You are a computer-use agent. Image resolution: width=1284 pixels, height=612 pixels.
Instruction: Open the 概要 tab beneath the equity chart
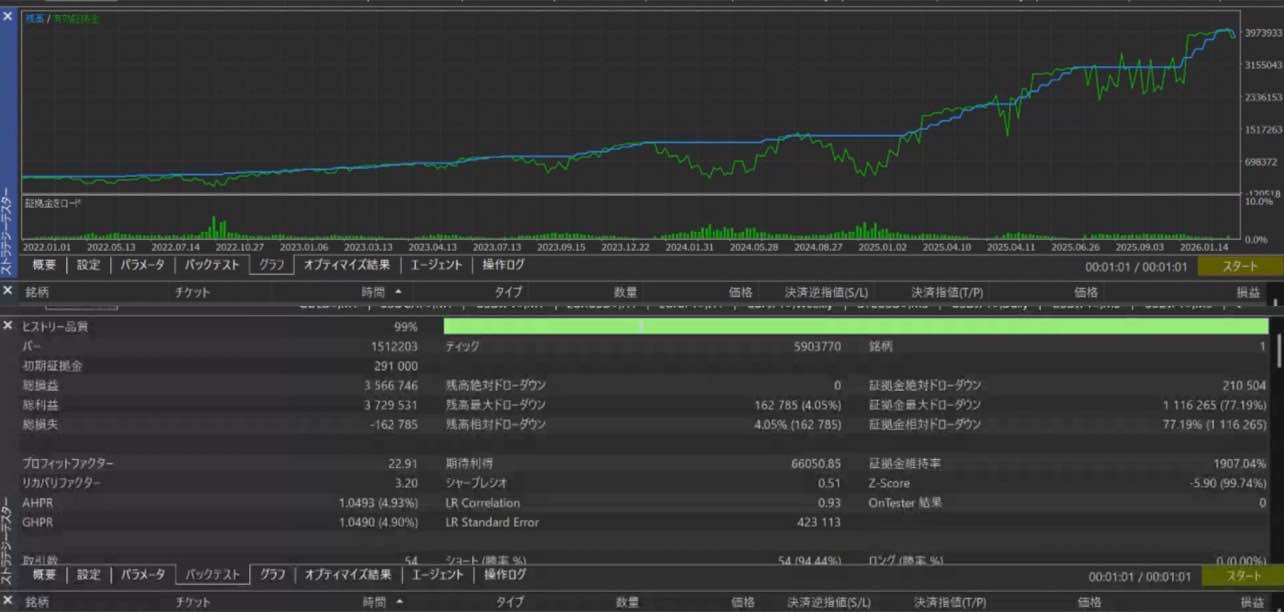pos(43,265)
